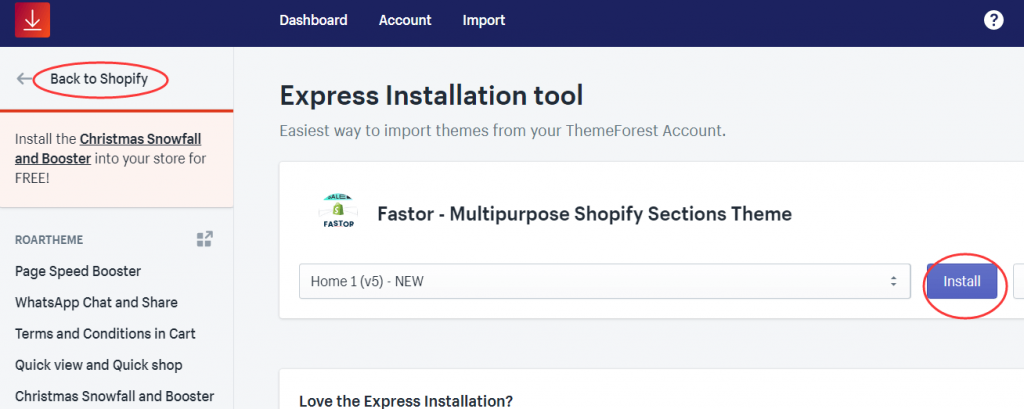The height and width of the screenshot is (409, 1024).
Task: Open Terms and Conditions in Cart
Action: pos(105,333)
